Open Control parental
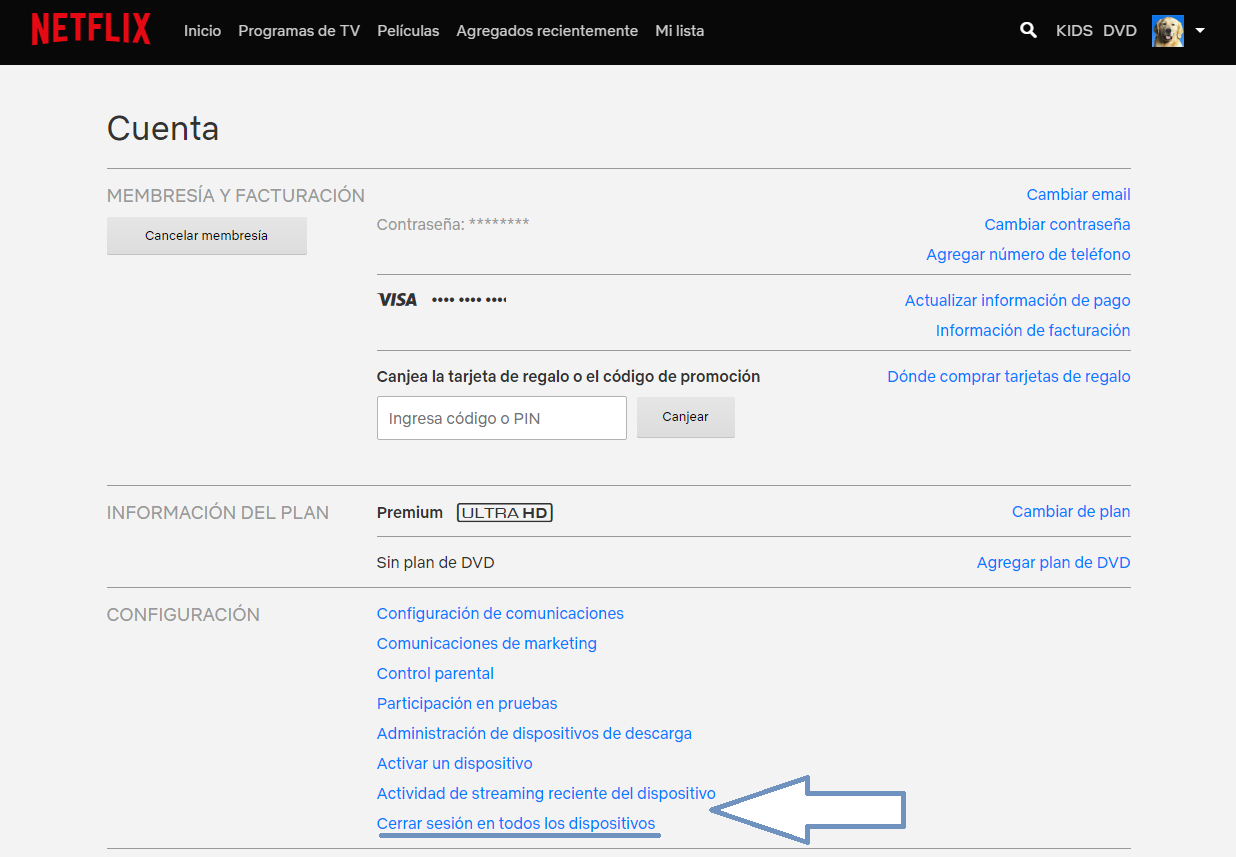The width and height of the screenshot is (1236, 857). pyautogui.click(x=435, y=674)
